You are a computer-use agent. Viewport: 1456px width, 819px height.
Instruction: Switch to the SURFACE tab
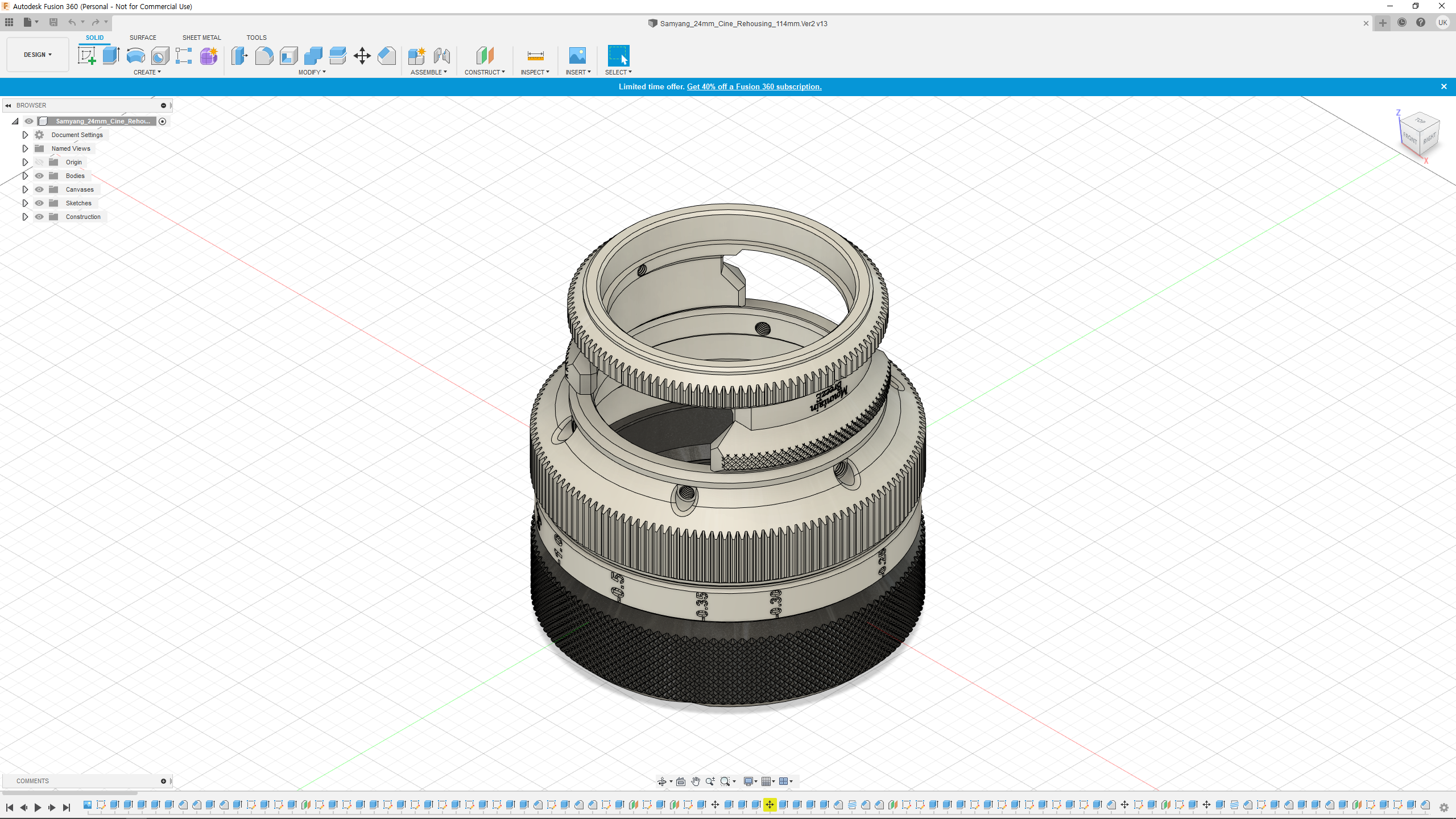point(143,38)
